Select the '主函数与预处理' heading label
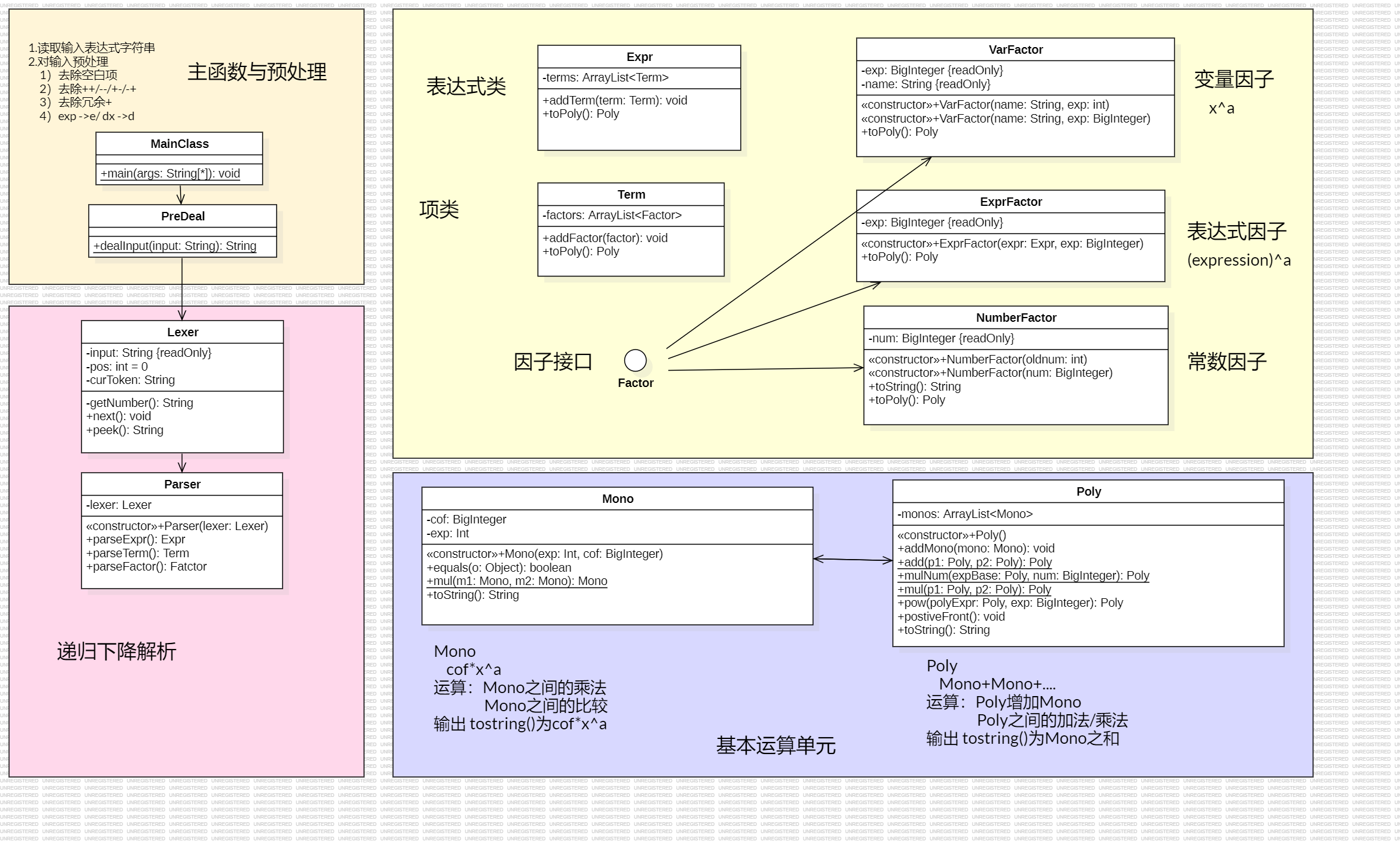Viewport: 1400px width, 844px height. click(257, 72)
